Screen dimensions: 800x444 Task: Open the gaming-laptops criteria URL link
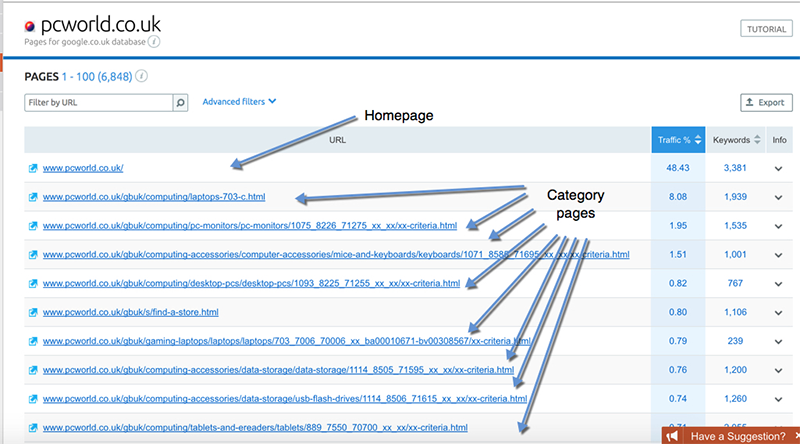[x=287, y=341]
